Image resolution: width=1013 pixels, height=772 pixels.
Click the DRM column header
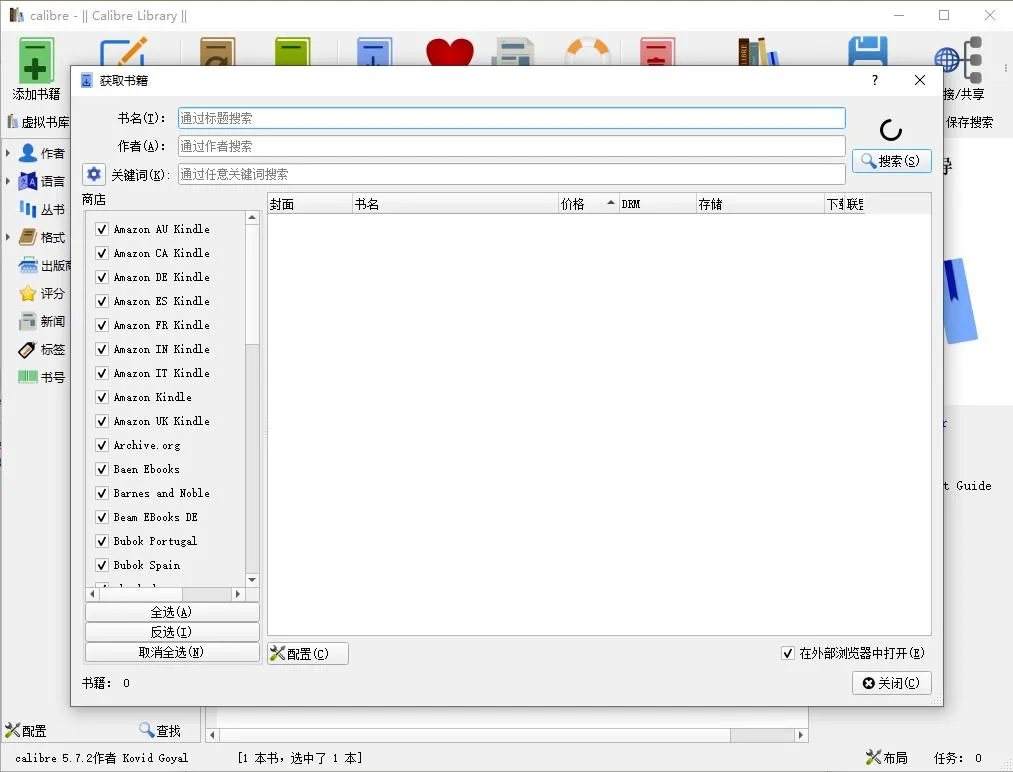click(657, 204)
